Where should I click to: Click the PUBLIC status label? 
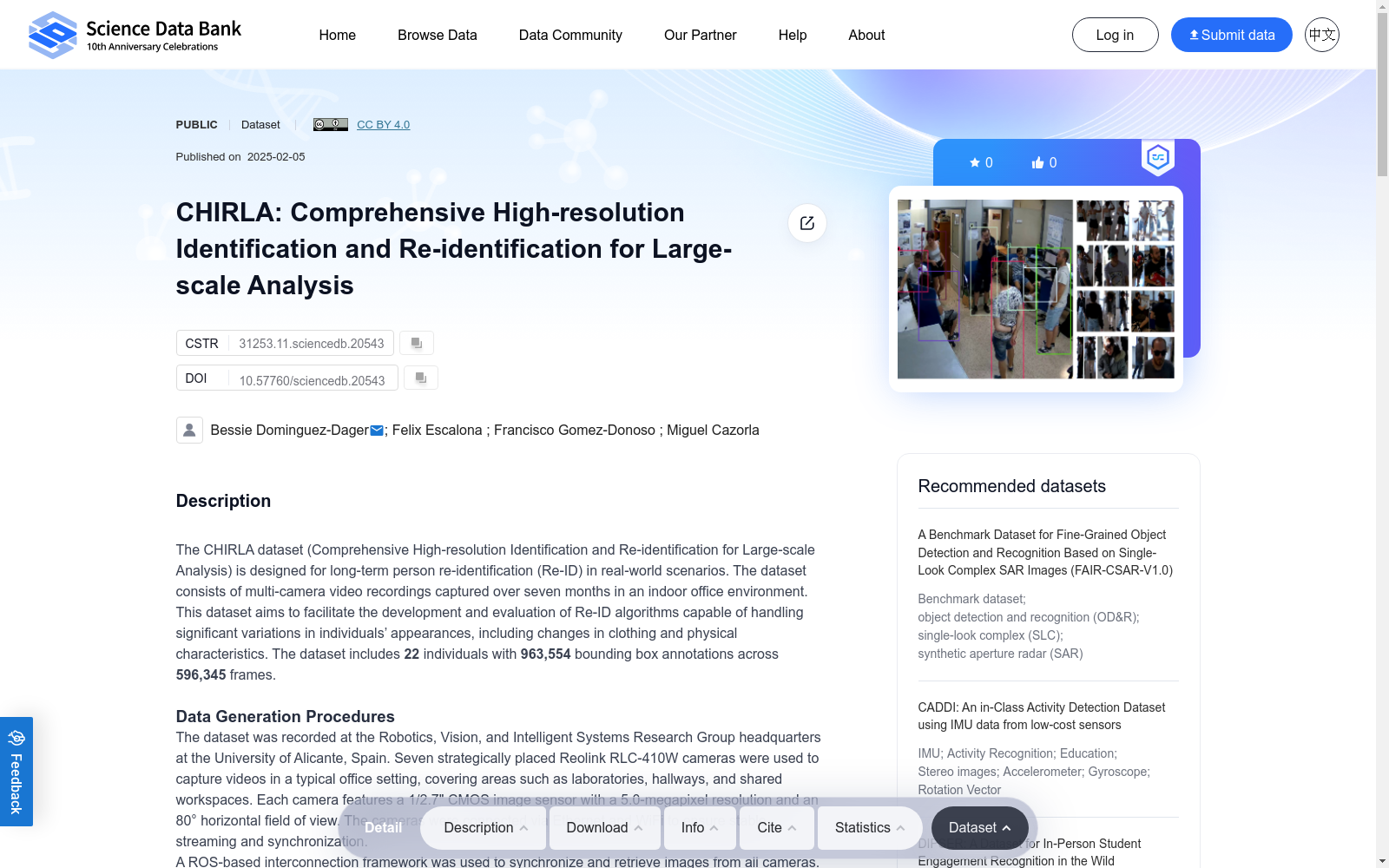click(x=197, y=125)
